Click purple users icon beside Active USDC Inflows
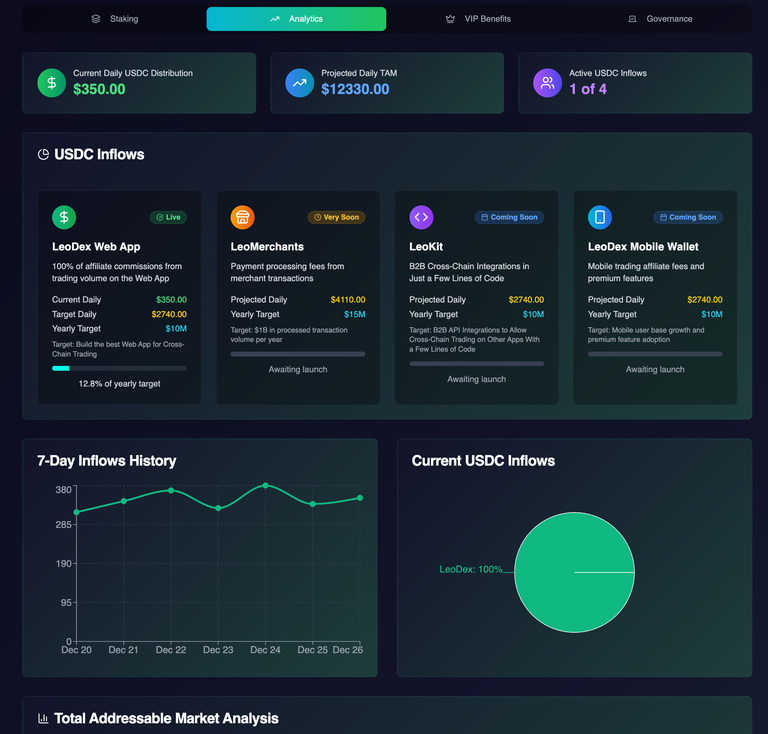 [548, 83]
